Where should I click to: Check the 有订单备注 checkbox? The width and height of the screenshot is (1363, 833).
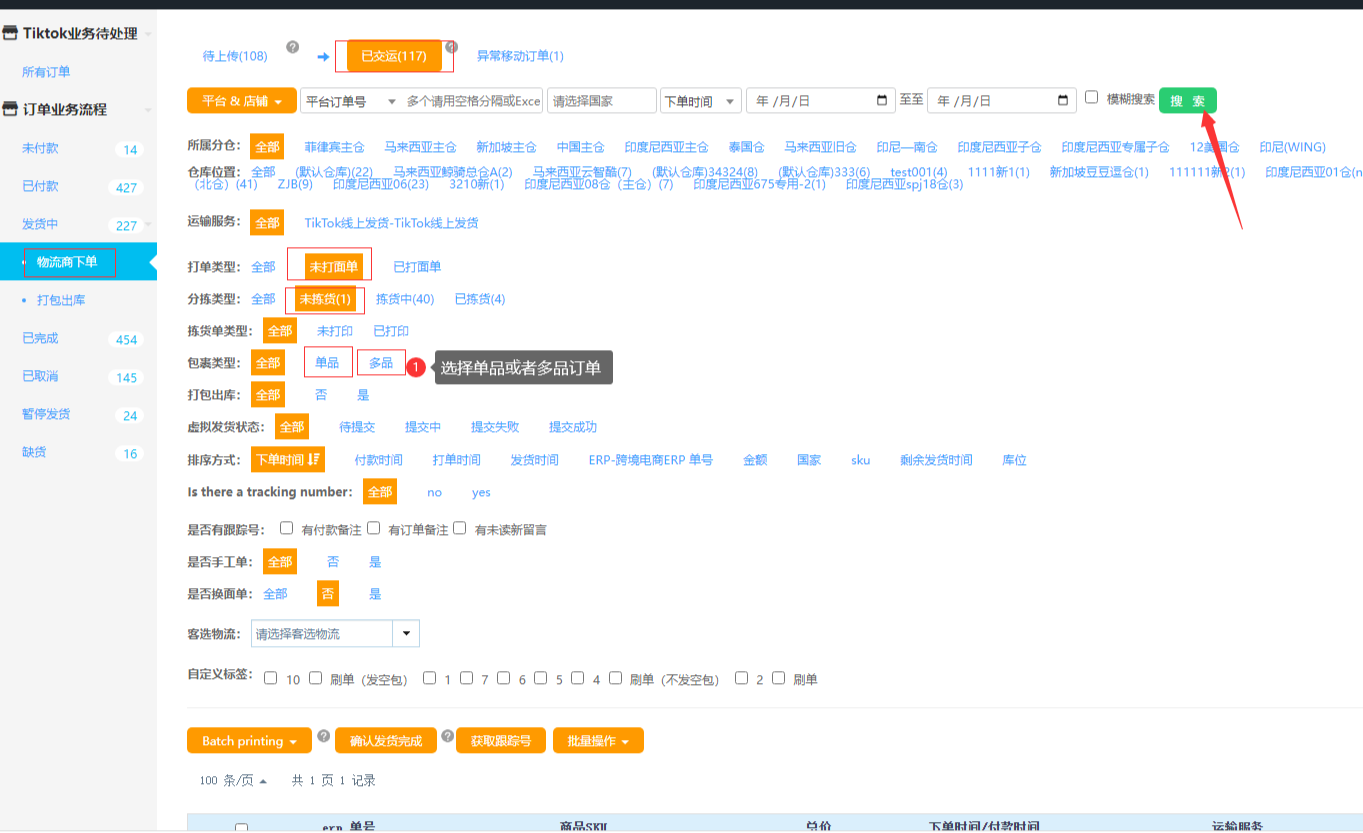click(x=374, y=528)
